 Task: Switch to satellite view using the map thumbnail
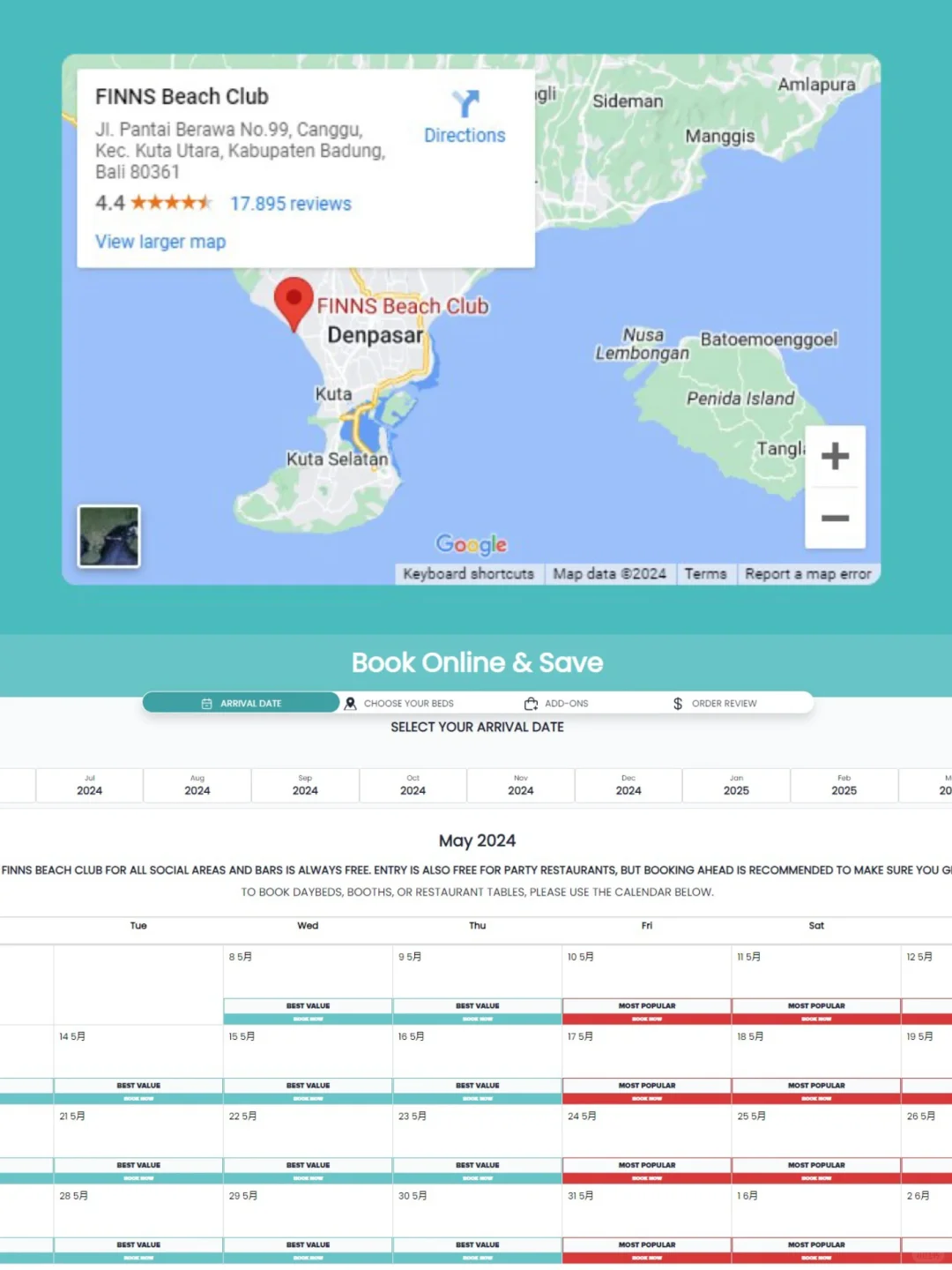(x=109, y=536)
